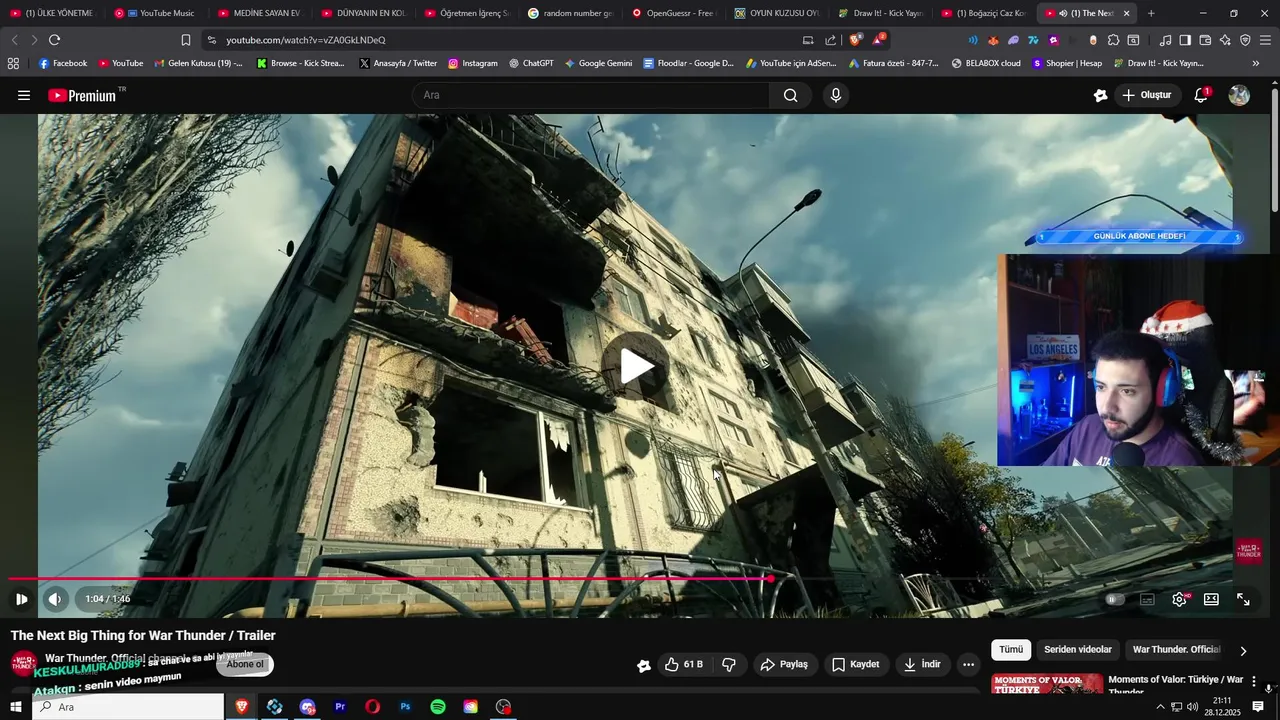Switch to random number generator tab
Screen dimensions: 1280x720
tap(570, 13)
